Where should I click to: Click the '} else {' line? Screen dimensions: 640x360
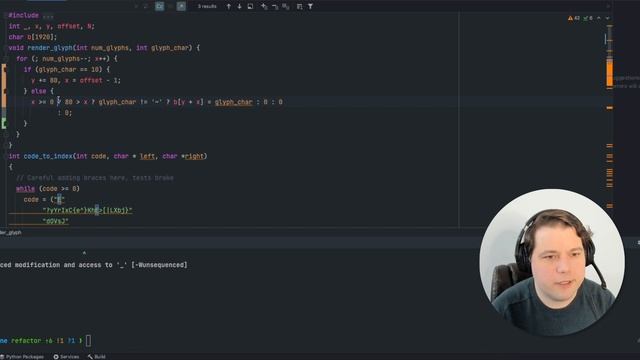(x=39, y=91)
